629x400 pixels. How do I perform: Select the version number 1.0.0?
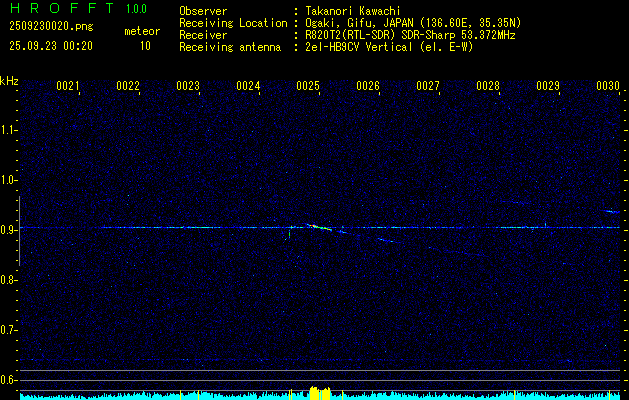click(x=136, y=8)
